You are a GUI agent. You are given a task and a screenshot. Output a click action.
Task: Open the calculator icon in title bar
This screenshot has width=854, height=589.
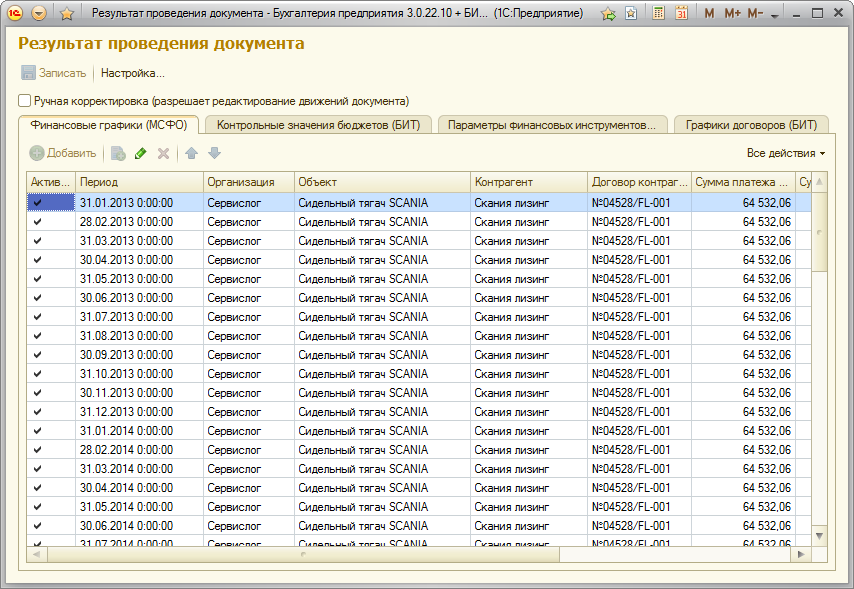pos(658,14)
